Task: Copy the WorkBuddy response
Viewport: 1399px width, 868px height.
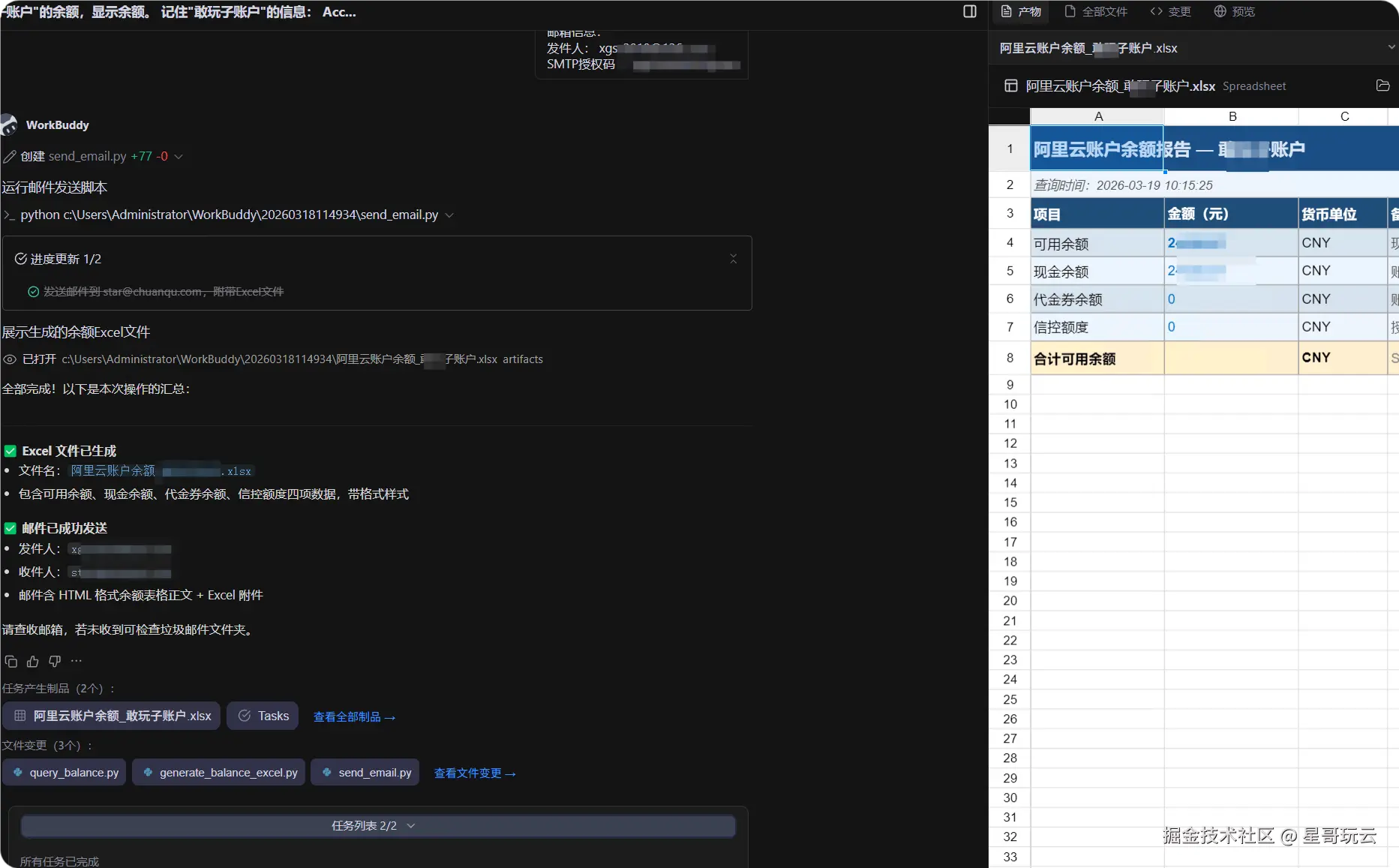Action: tap(11, 661)
